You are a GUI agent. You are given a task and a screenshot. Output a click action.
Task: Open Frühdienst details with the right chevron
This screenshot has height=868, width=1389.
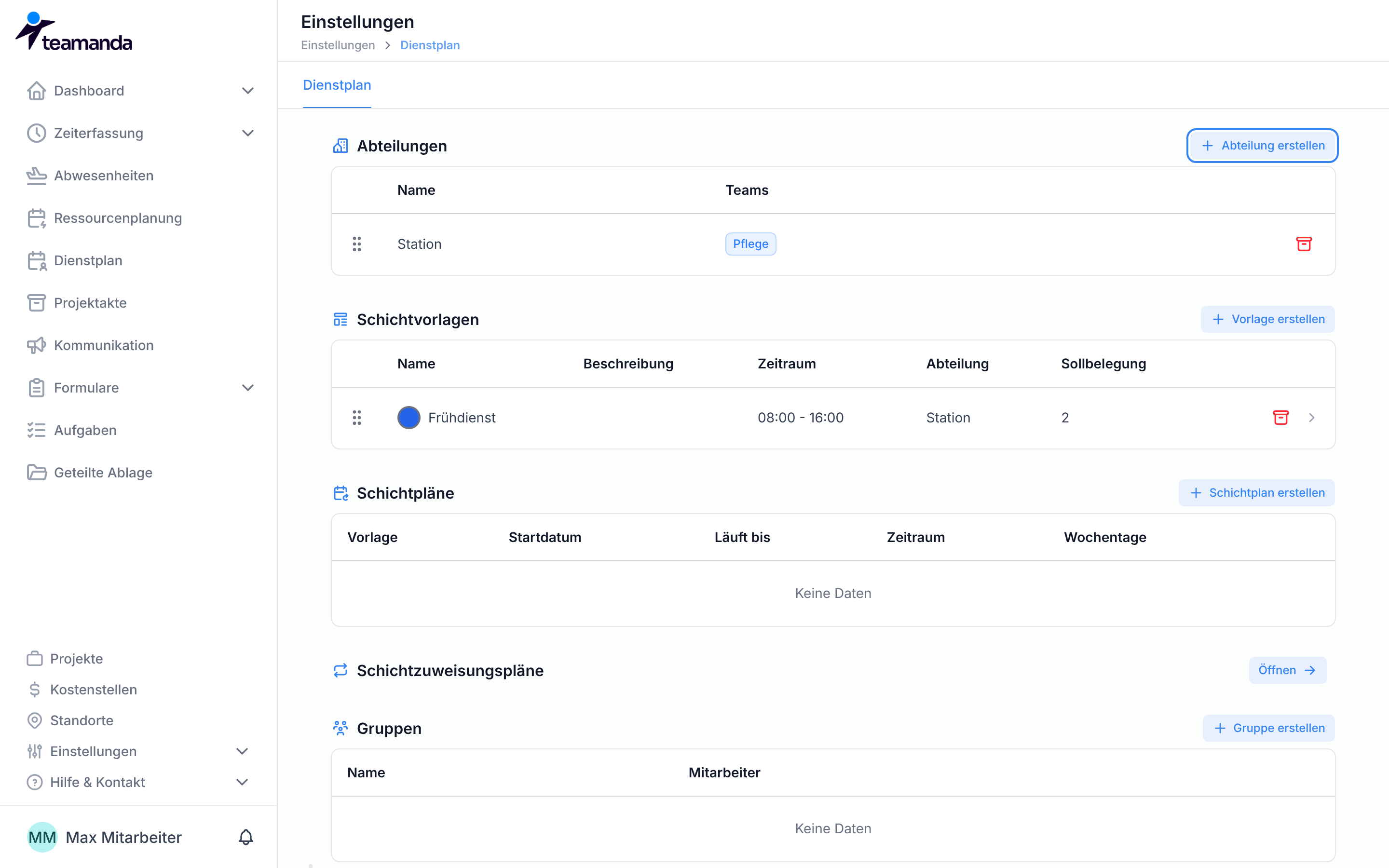click(x=1311, y=417)
